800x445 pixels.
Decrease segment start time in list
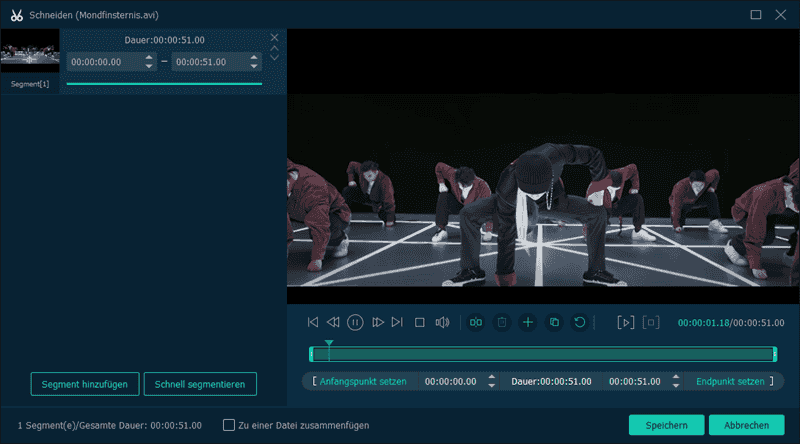[x=148, y=66]
